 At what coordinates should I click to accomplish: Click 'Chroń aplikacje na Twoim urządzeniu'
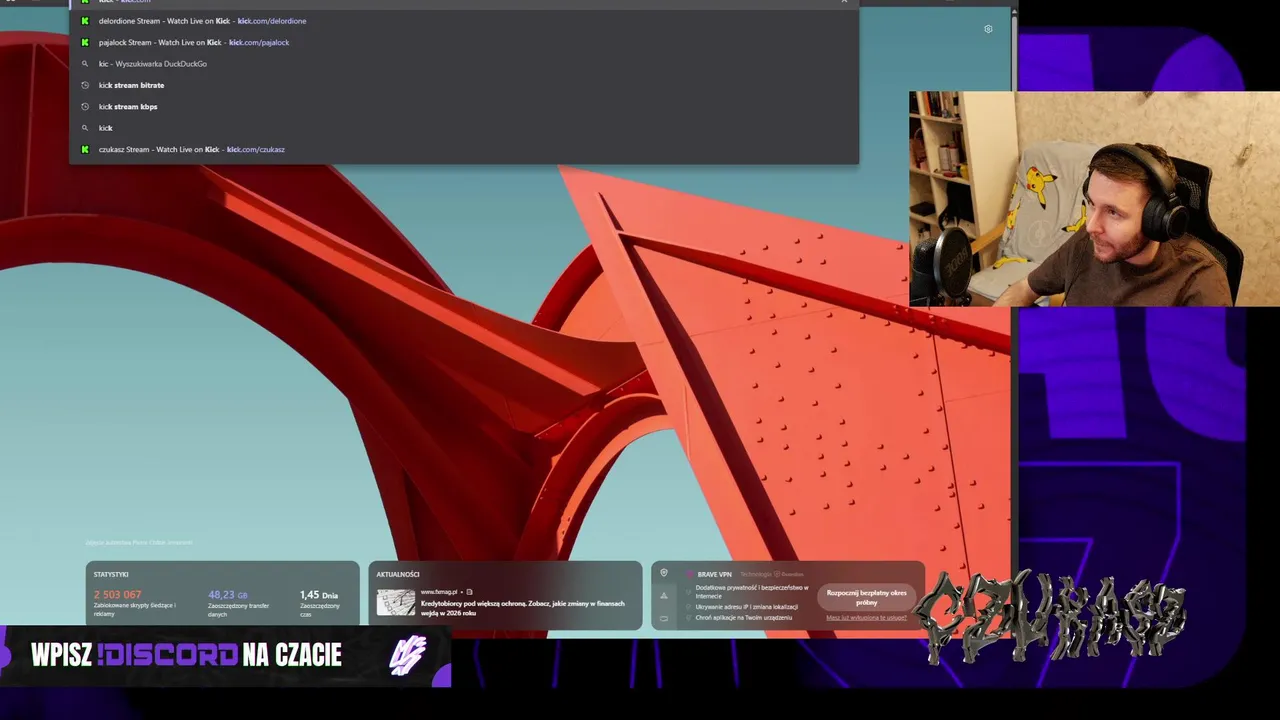[744, 618]
